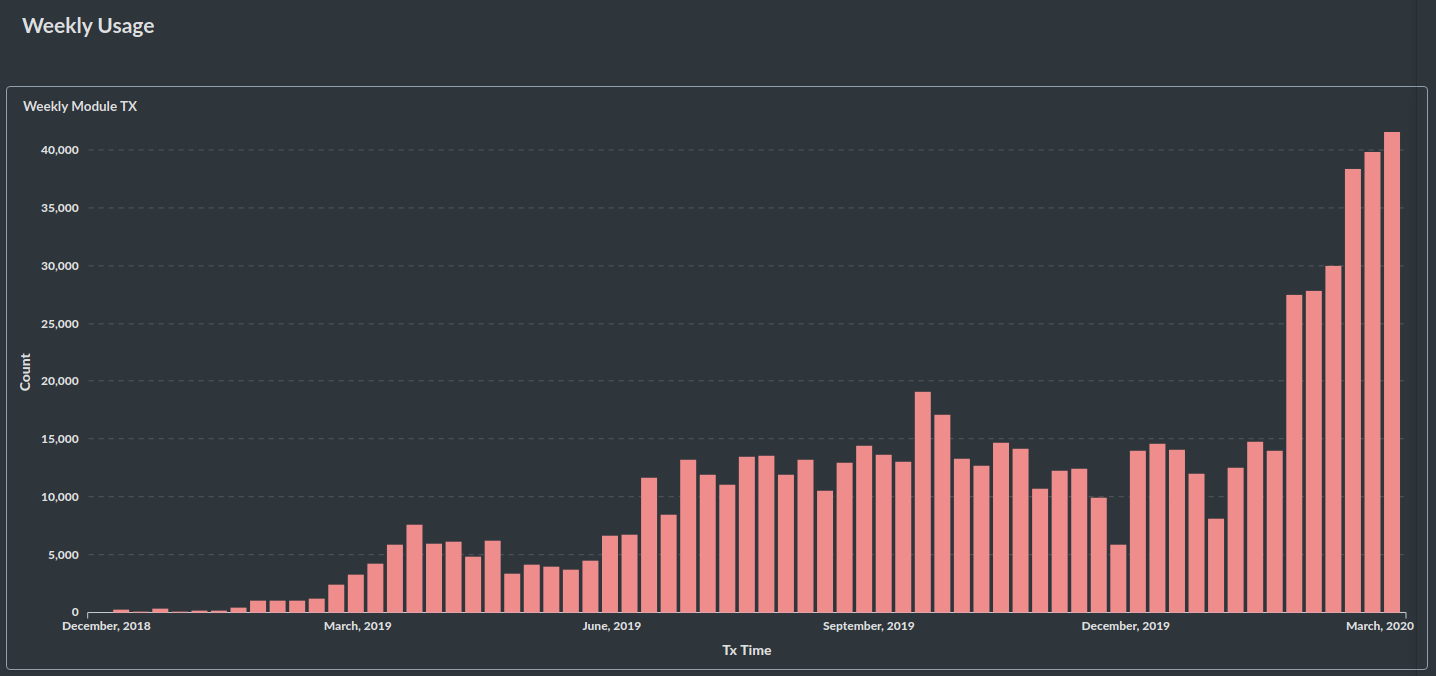This screenshot has width=1436, height=676.
Task: Click the bar reaching exactly 30,000
Action: pos(1333,439)
